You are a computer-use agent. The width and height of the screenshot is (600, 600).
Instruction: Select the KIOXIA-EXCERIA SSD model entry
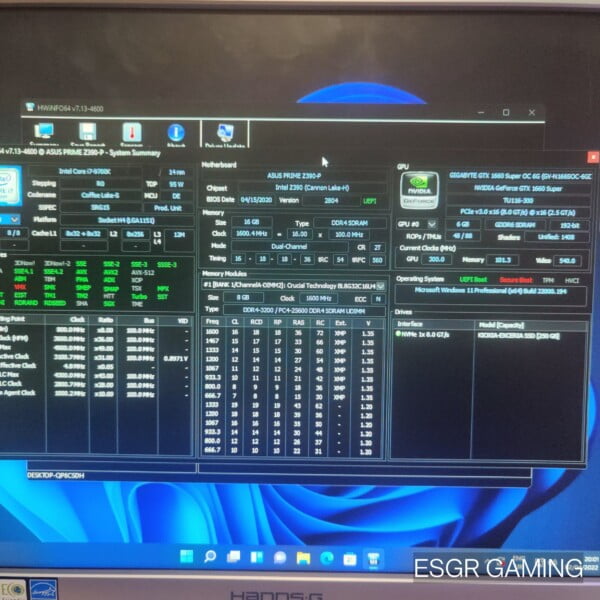tap(518, 336)
